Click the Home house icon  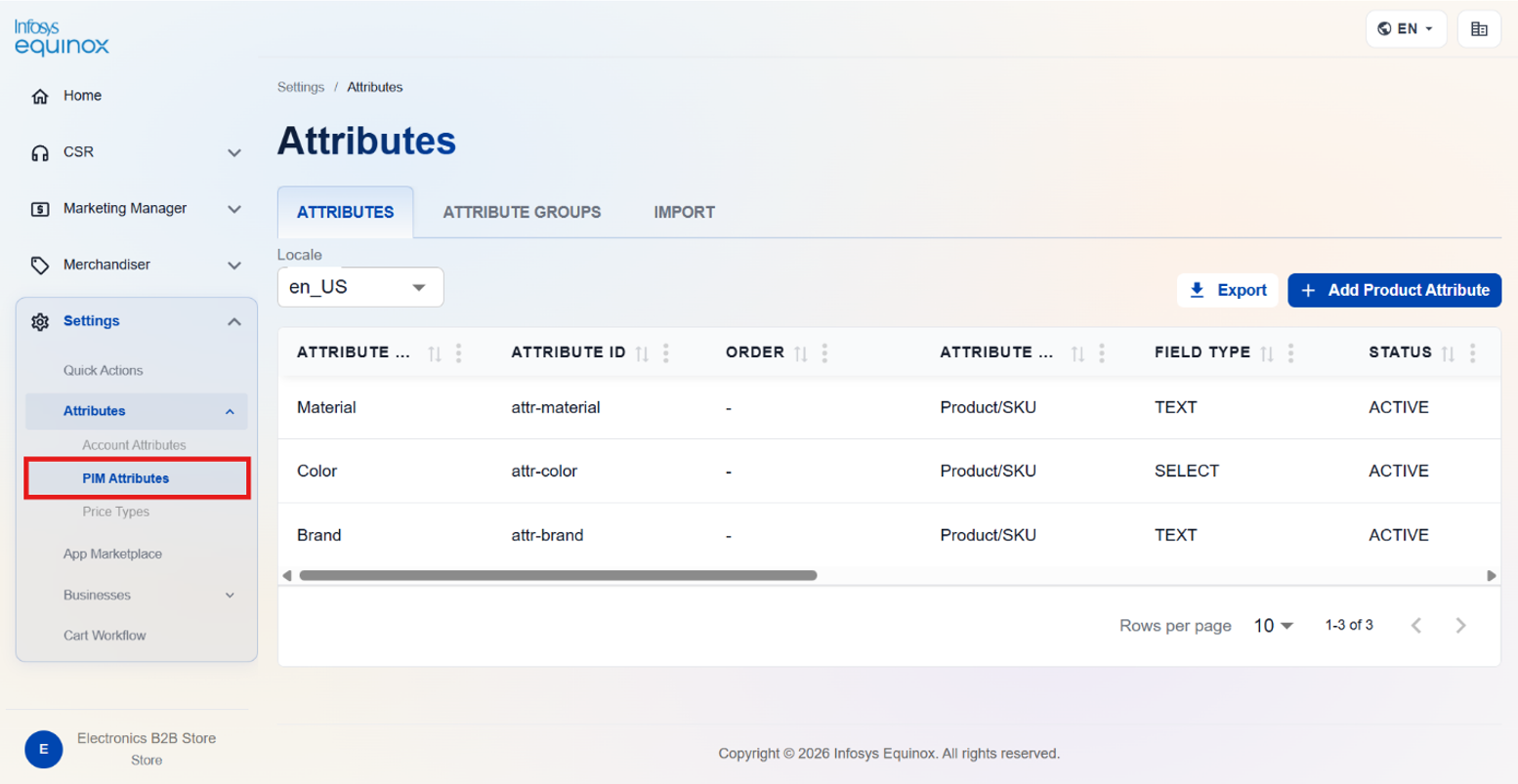point(40,96)
